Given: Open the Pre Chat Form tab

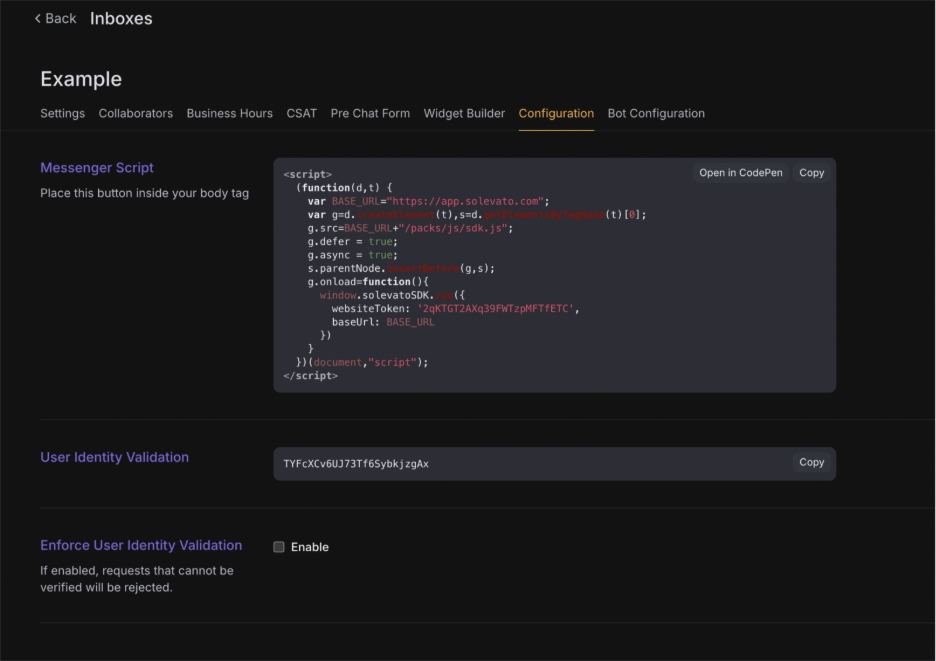Looking at the screenshot, I should [370, 113].
